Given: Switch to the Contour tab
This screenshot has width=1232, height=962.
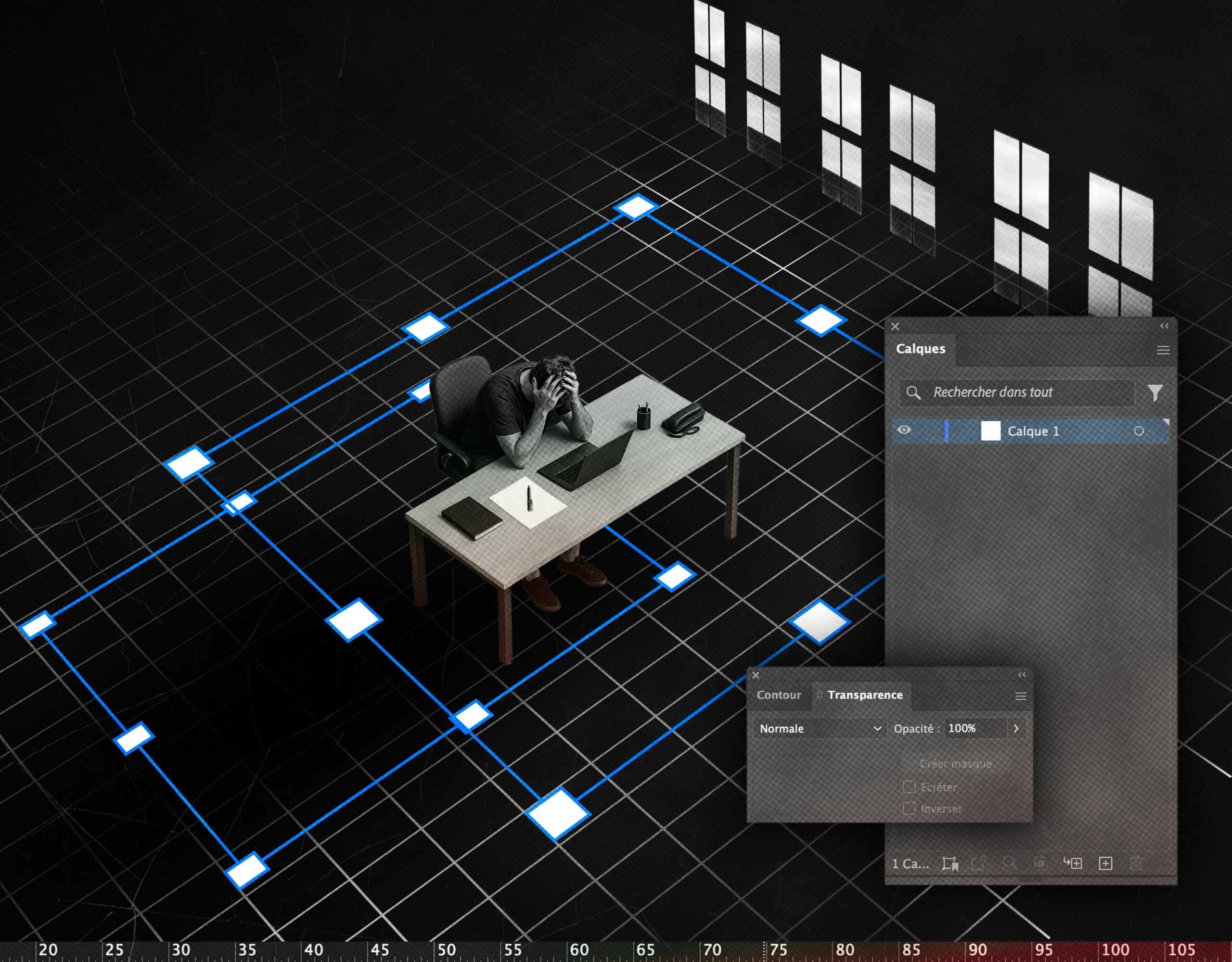Looking at the screenshot, I should [x=779, y=695].
